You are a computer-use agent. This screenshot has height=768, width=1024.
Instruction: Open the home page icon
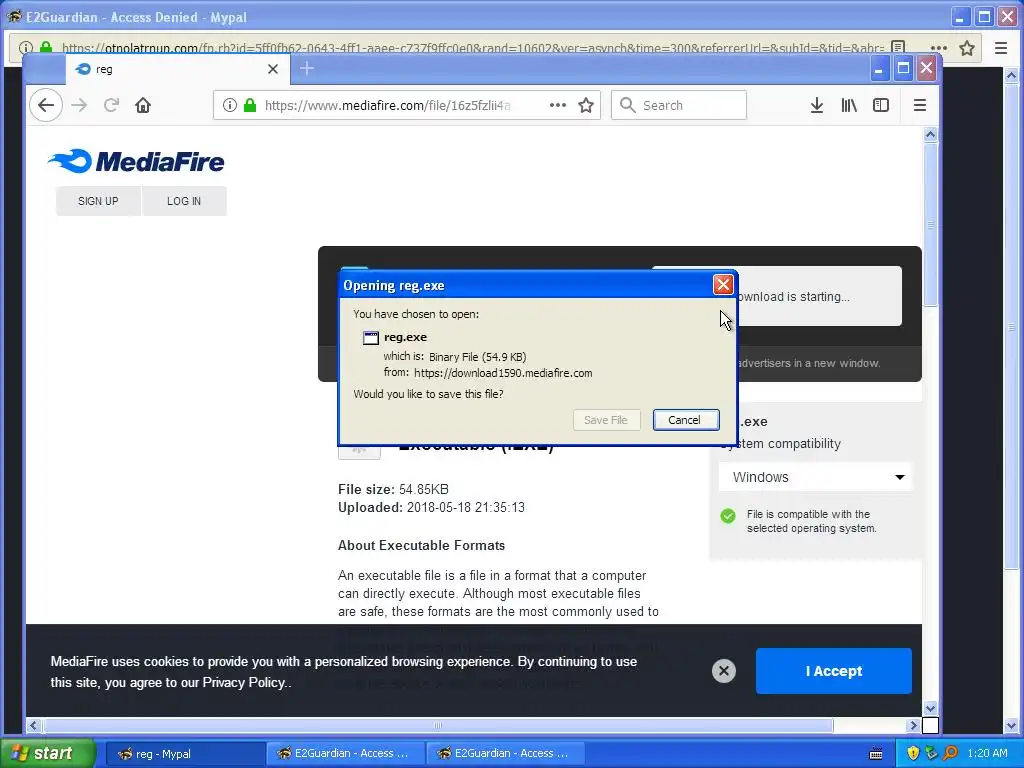click(143, 105)
